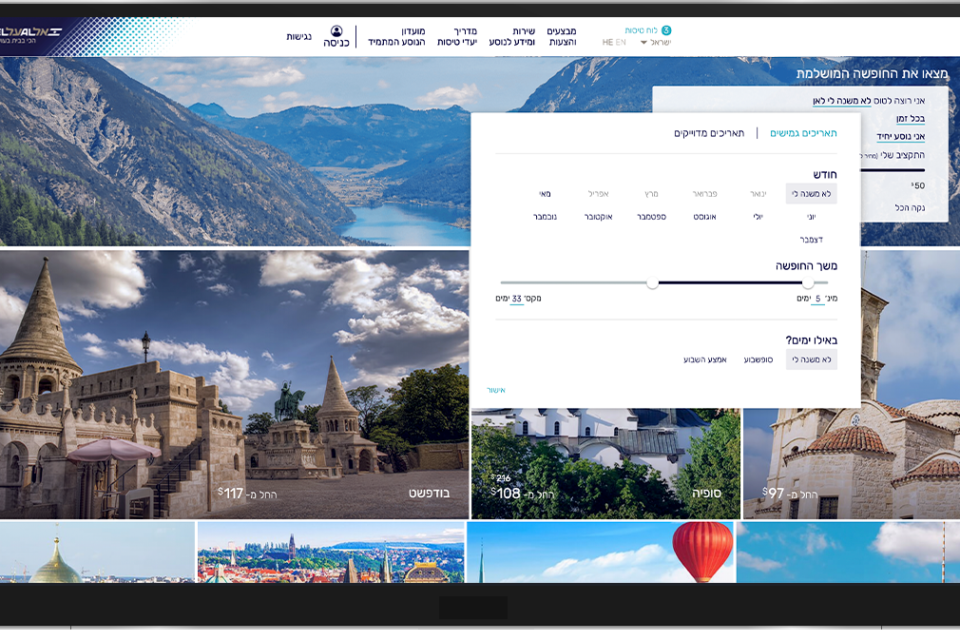Open the flight board (לוח טיסות) icon

pos(666,31)
